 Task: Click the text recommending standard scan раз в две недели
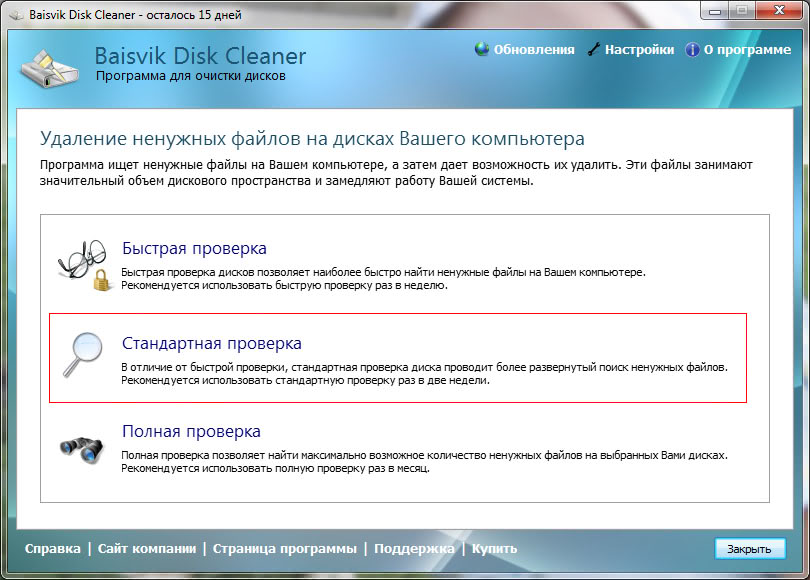click(x=305, y=381)
